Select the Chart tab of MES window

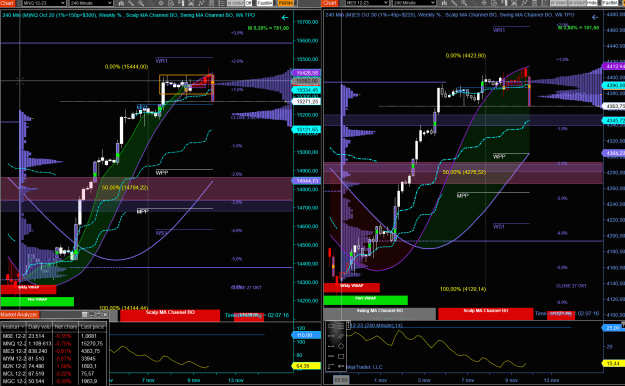(330, 3)
